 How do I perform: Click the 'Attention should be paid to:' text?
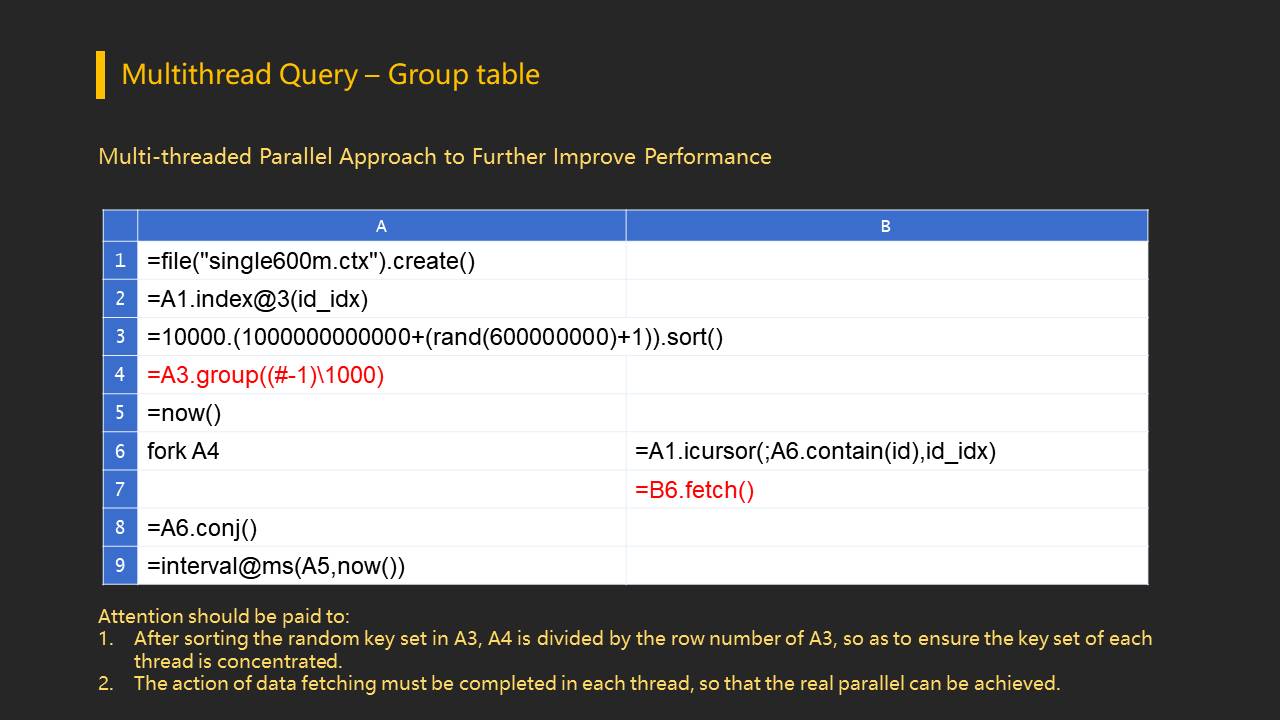coord(224,616)
